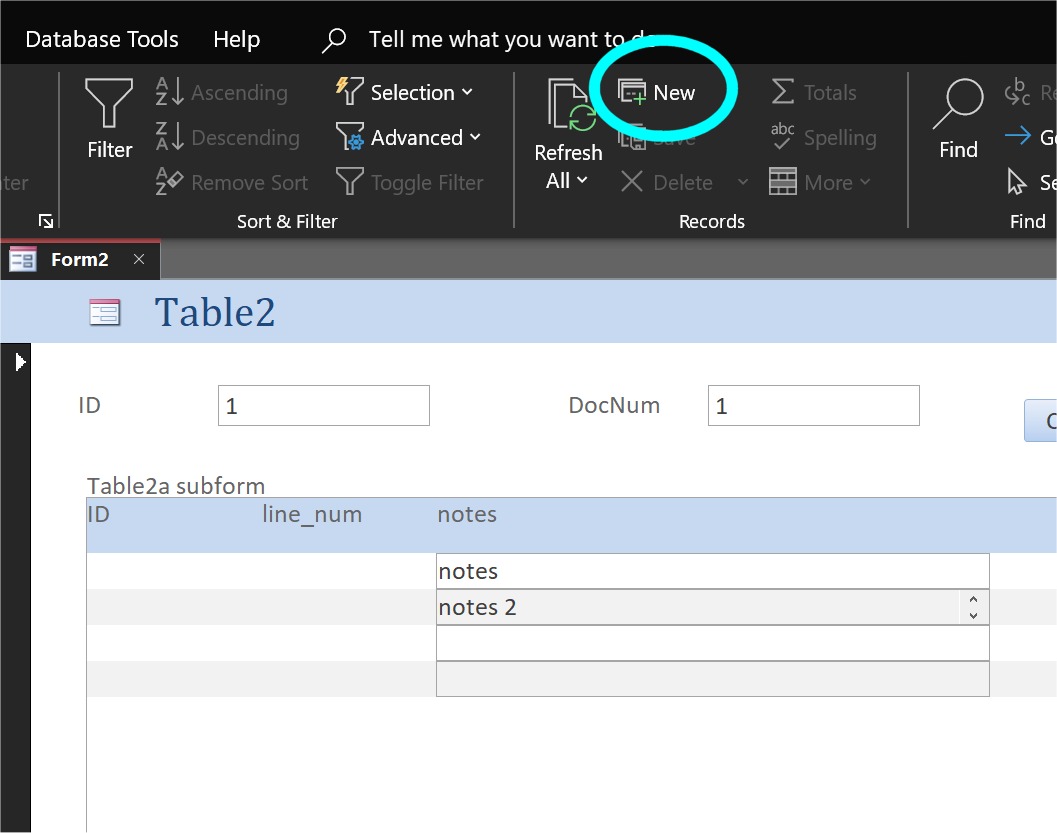This screenshot has width=1057, height=833.
Task: Open the More records dropdown
Action: 821,183
